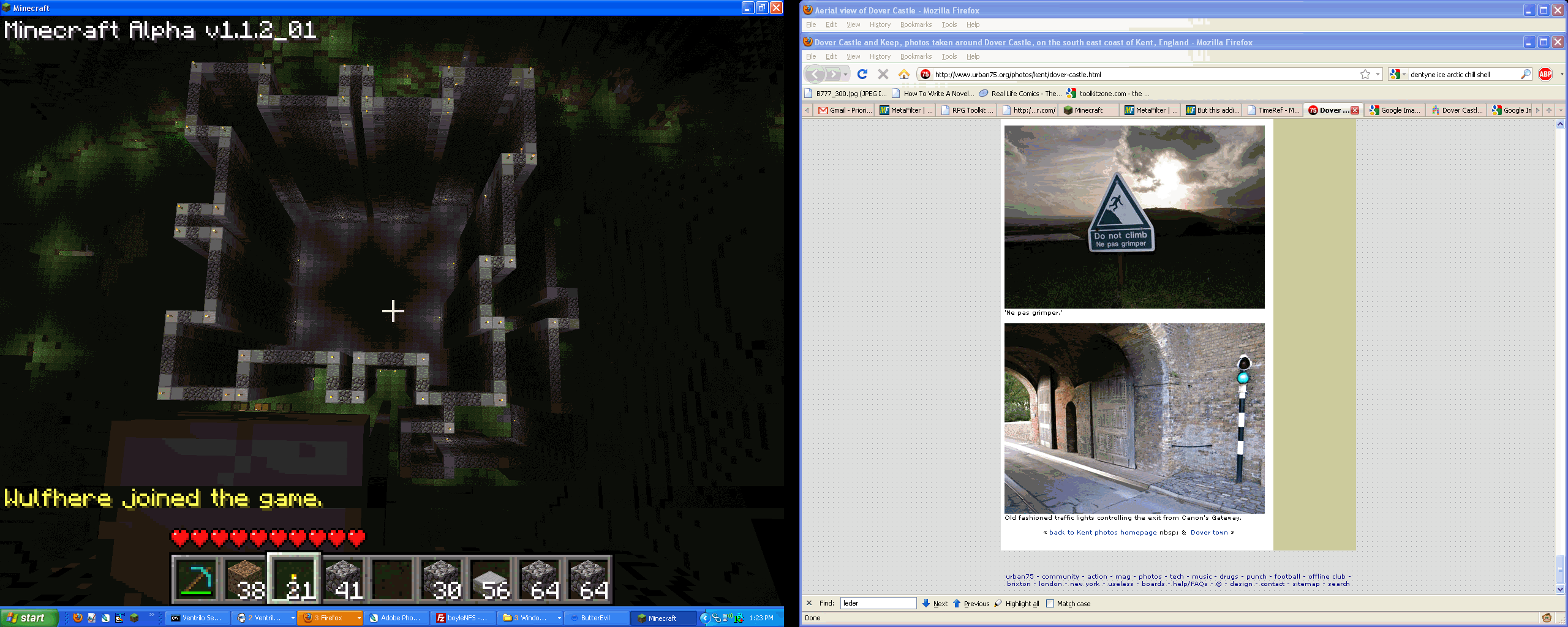Image resolution: width=1568 pixels, height=627 pixels.
Task: Click the page vertical scrollbar thumb
Action: (1560, 569)
